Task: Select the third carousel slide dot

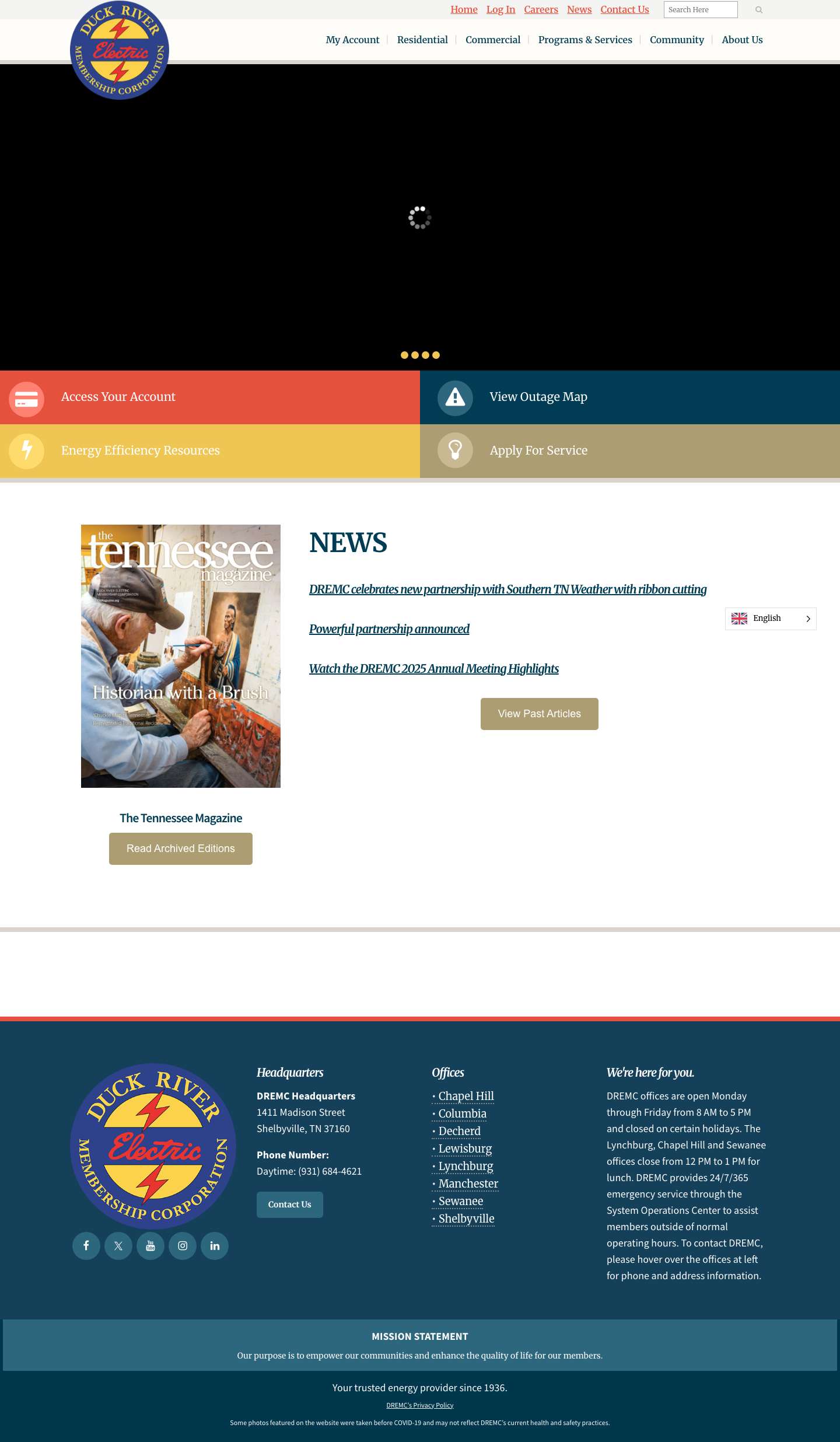Action: coord(425,355)
